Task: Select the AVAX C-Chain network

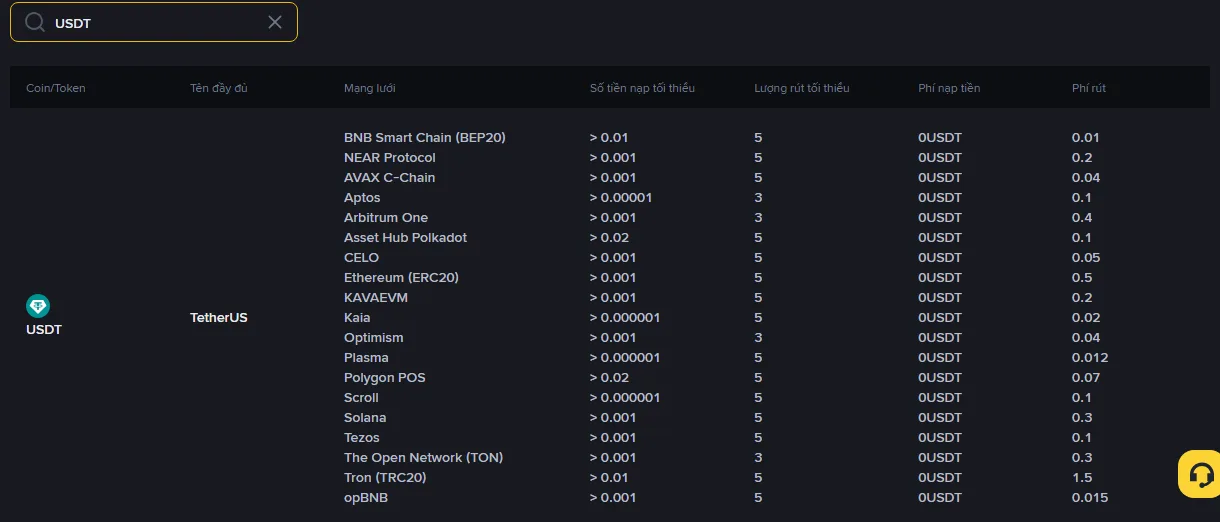Action: click(390, 177)
